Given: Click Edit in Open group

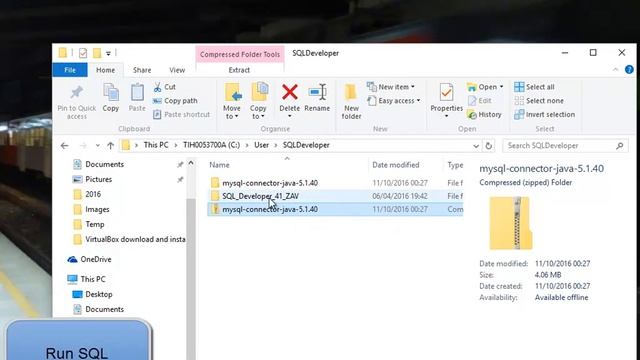Looking at the screenshot, I should pyautogui.click(x=480, y=101).
